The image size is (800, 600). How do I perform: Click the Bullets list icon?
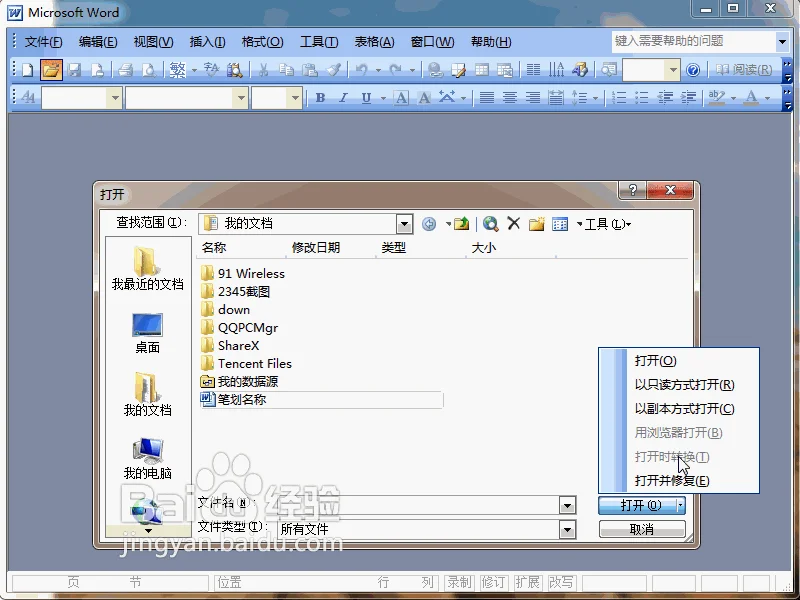pos(642,97)
